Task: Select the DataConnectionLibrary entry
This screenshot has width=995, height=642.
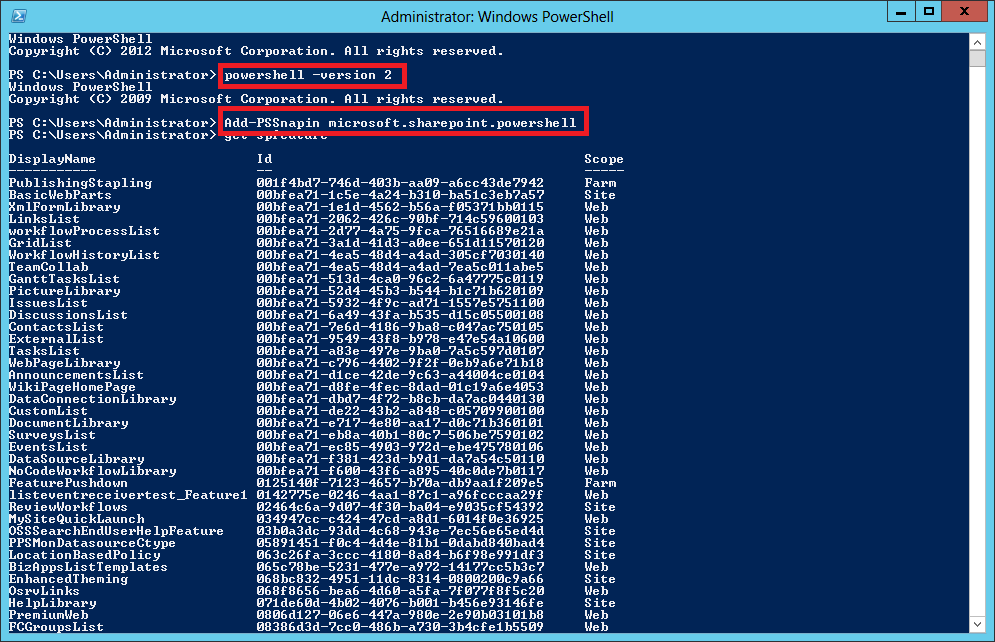Action: tap(93, 399)
